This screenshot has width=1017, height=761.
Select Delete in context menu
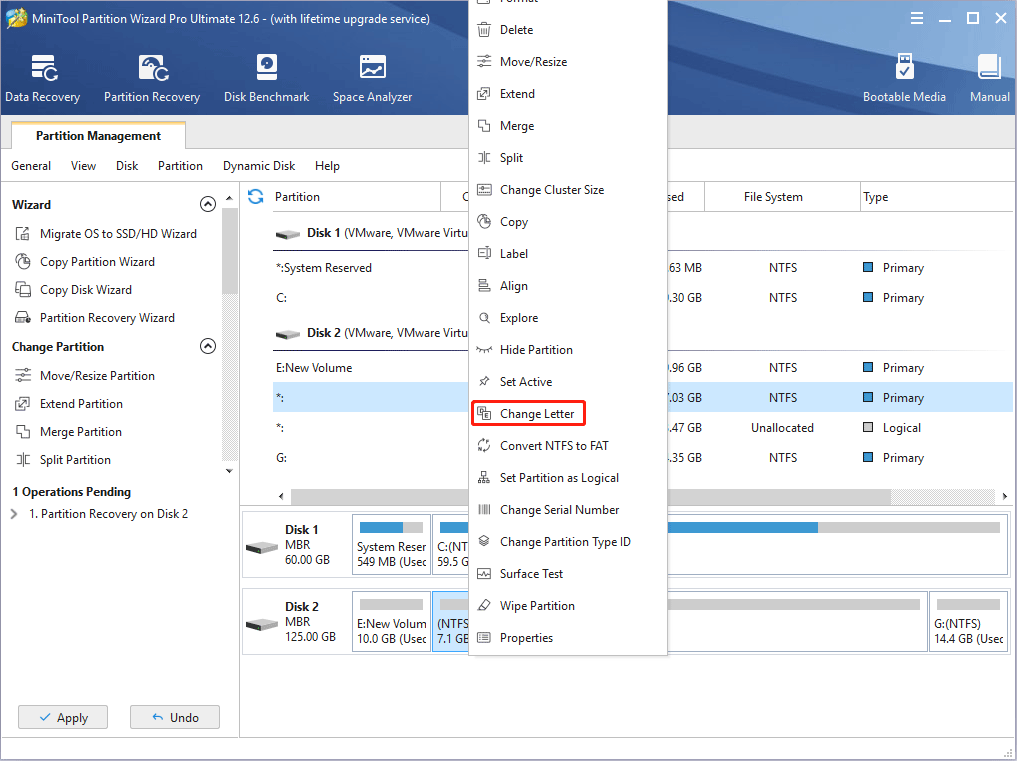click(568, 30)
